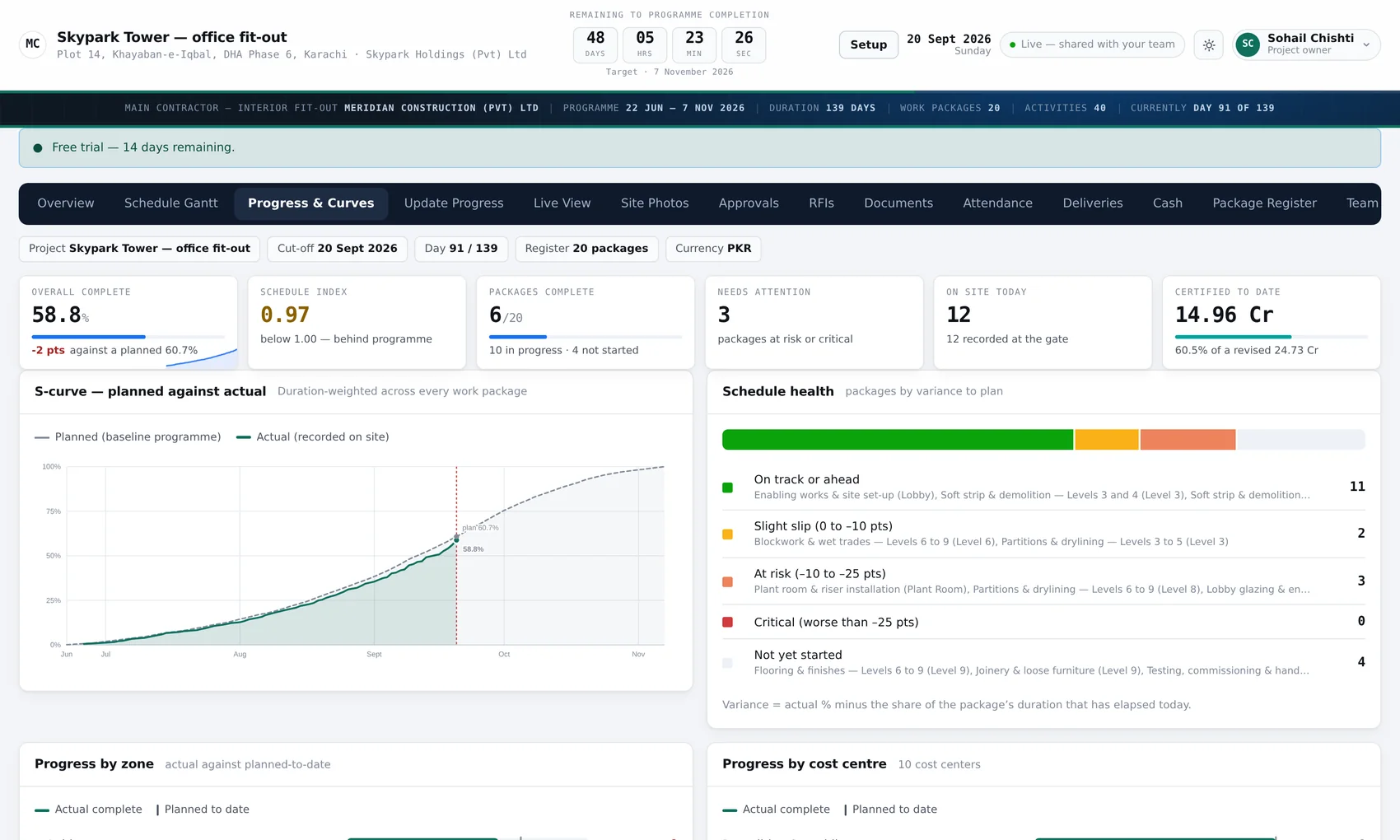
Task: Switch to the Approvals tab
Action: [x=749, y=203]
